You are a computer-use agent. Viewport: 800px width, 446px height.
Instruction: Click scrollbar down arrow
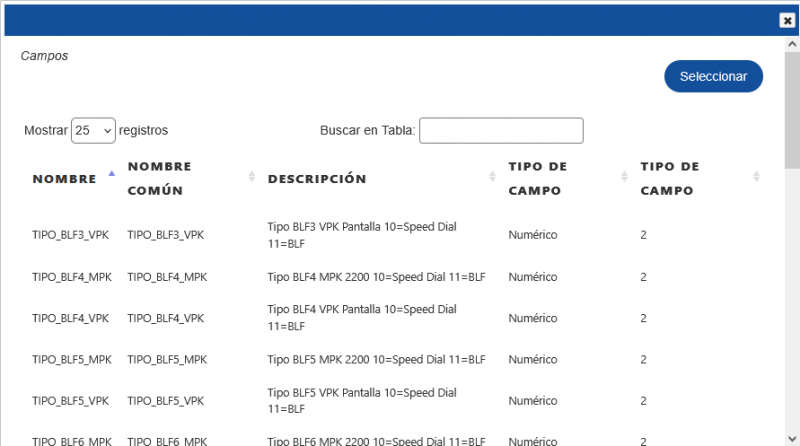[792, 439]
